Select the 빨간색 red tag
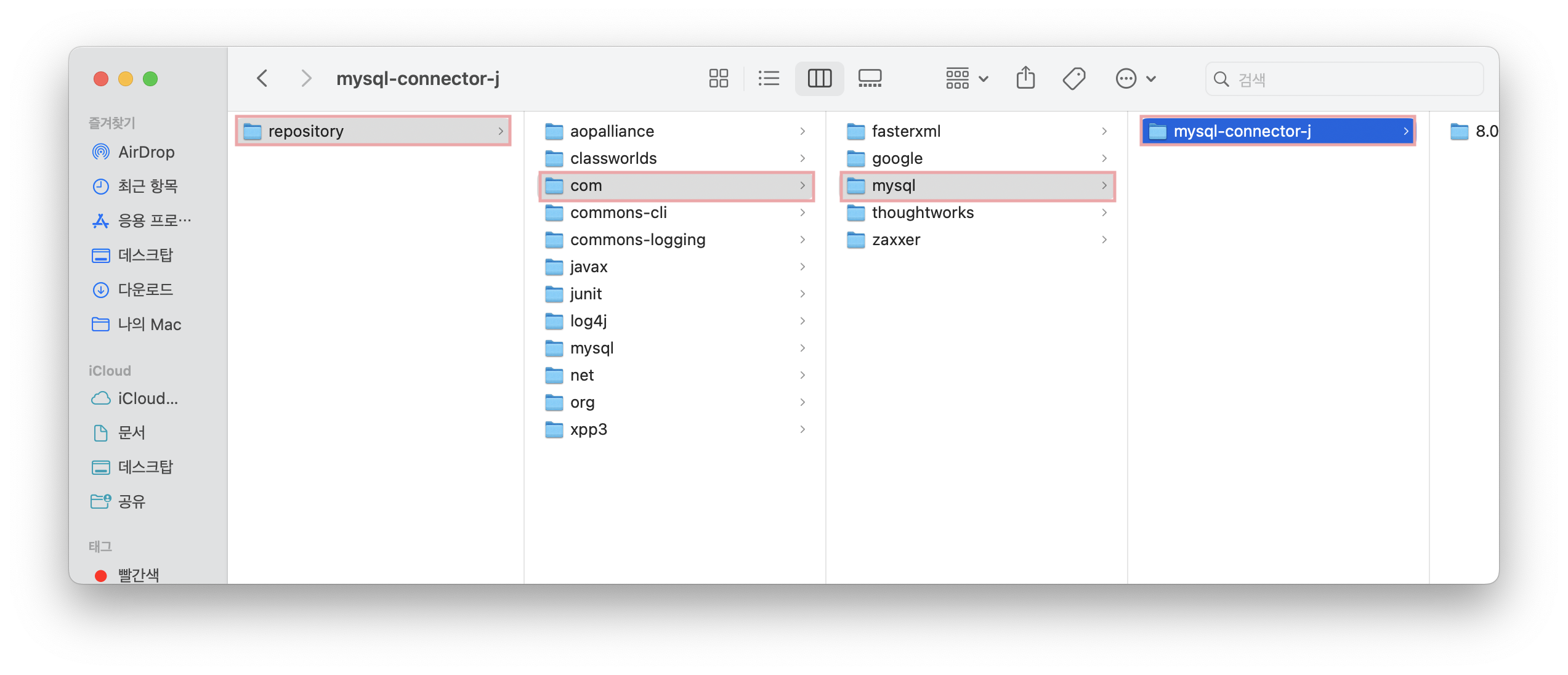Image resolution: width=1568 pixels, height=675 pixels. (138, 574)
